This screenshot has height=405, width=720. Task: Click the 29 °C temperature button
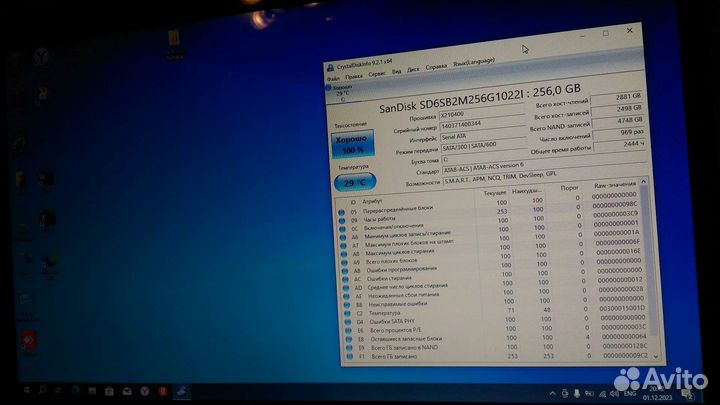[x=355, y=182]
